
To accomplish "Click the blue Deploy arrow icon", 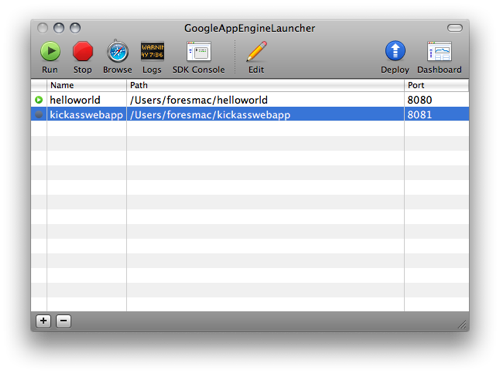I will coord(395,51).
